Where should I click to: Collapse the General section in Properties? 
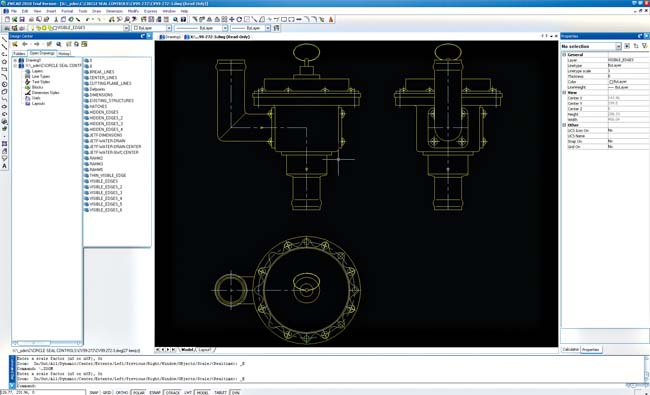click(x=564, y=55)
